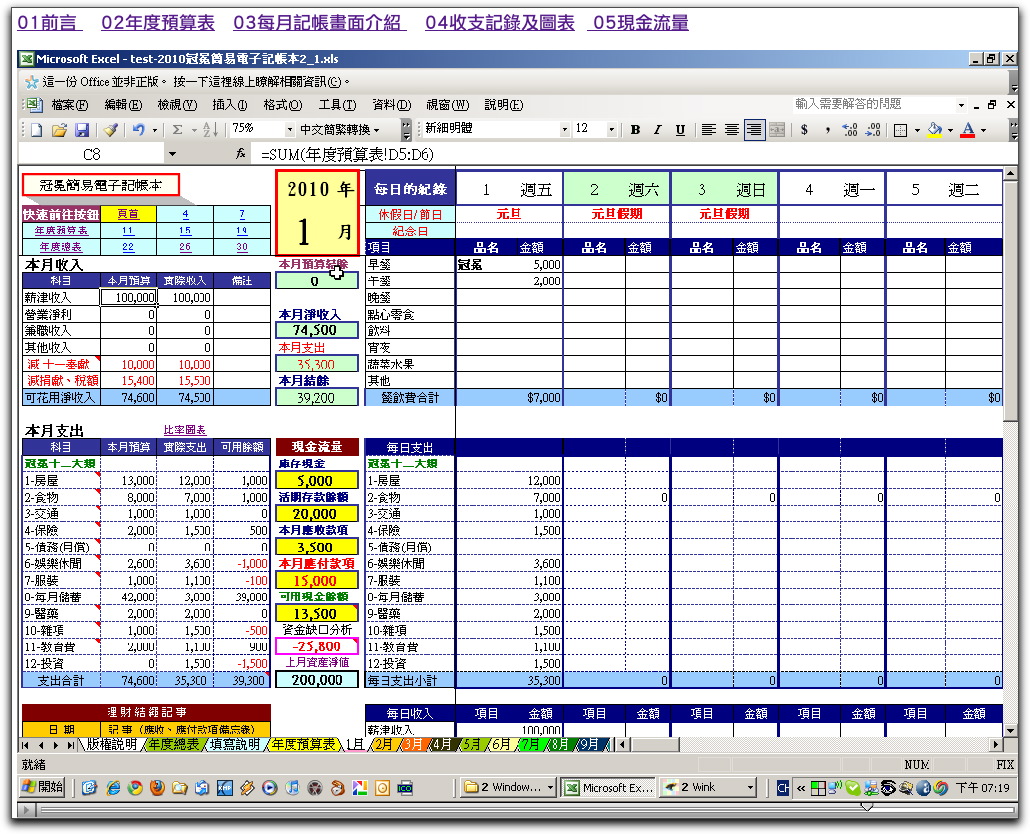The height and width of the screenshot is (834, 1030).
Task: Open the 工具(T) menu
Action: point(337,105)
